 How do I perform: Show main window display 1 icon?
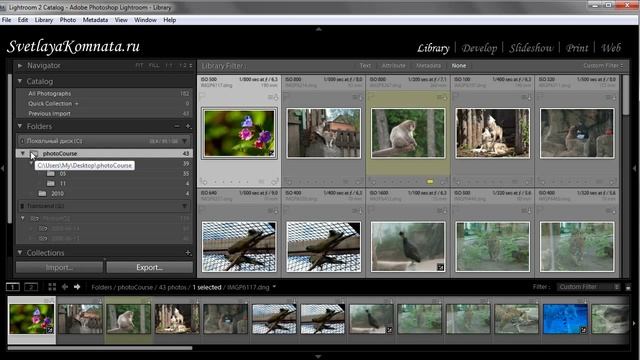pyautogui.click(x=13, y=287)
